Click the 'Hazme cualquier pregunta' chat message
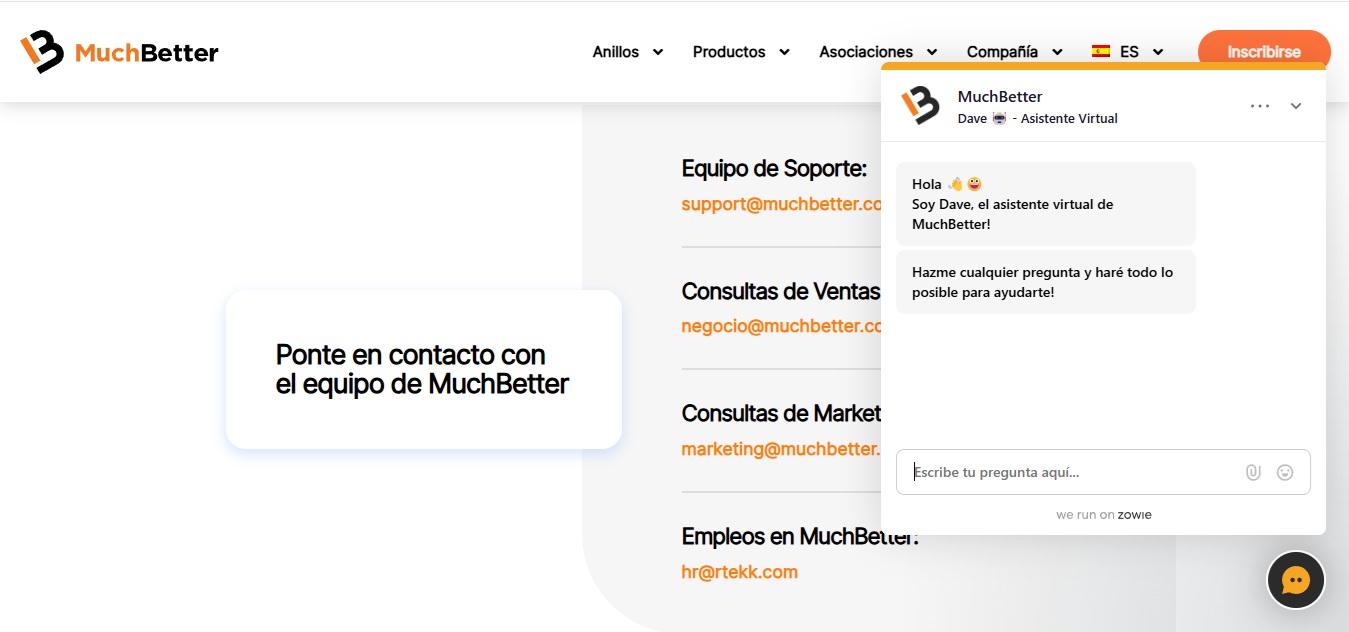This screenshot has width=1349, height=632. point(1046,282)
